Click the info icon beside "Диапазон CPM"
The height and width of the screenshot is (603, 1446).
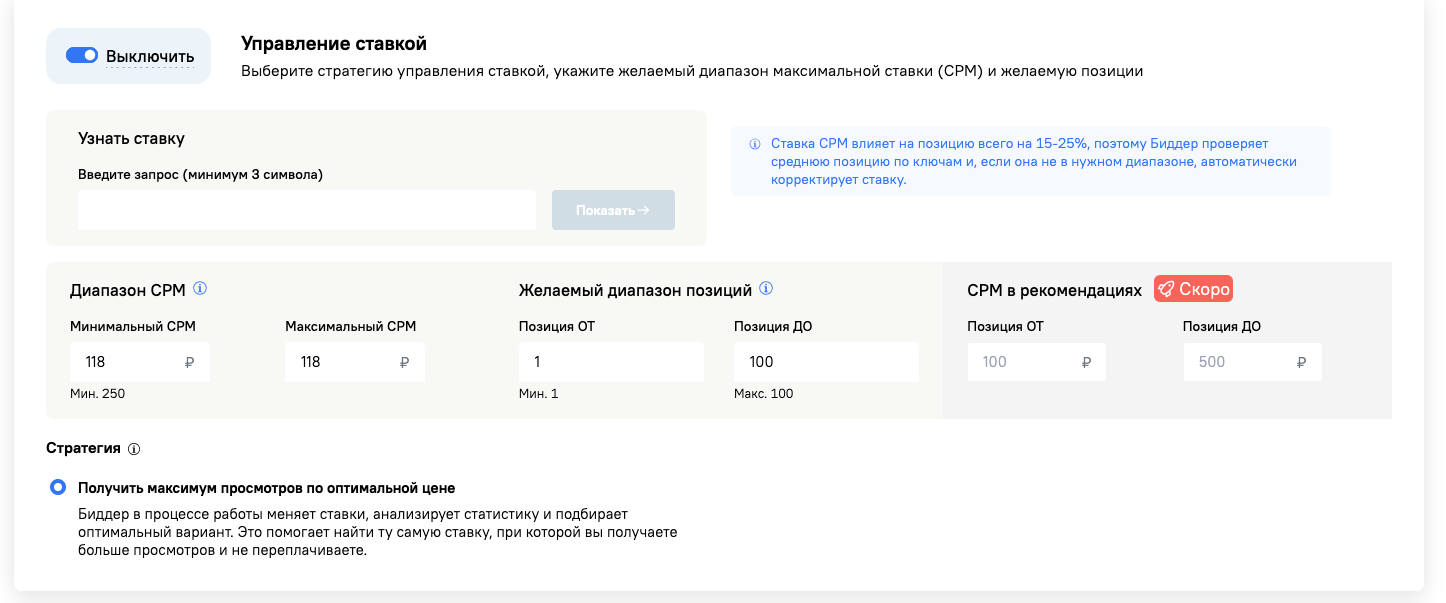point(200,289)
